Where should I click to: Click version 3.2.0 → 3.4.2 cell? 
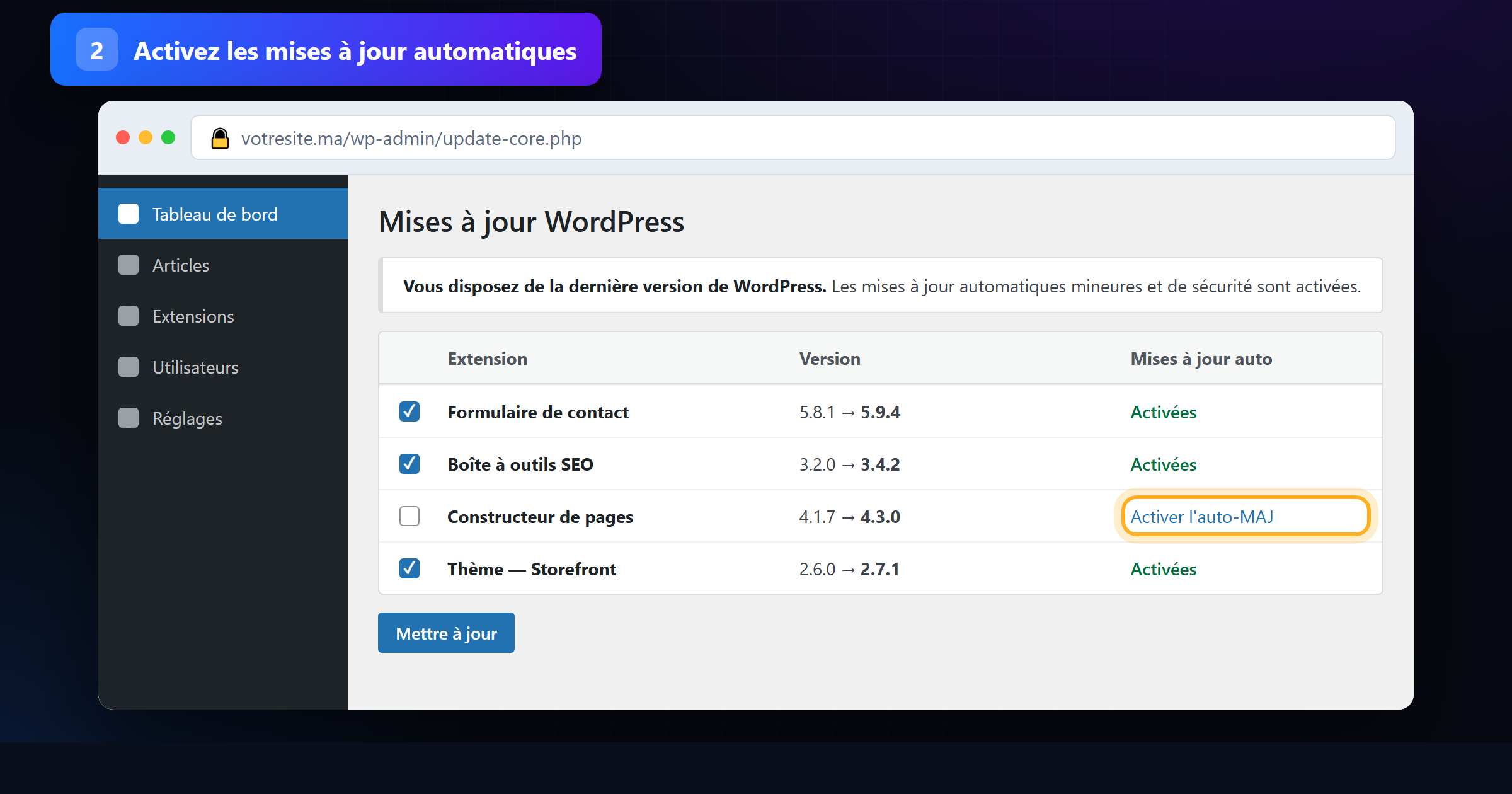850,464
